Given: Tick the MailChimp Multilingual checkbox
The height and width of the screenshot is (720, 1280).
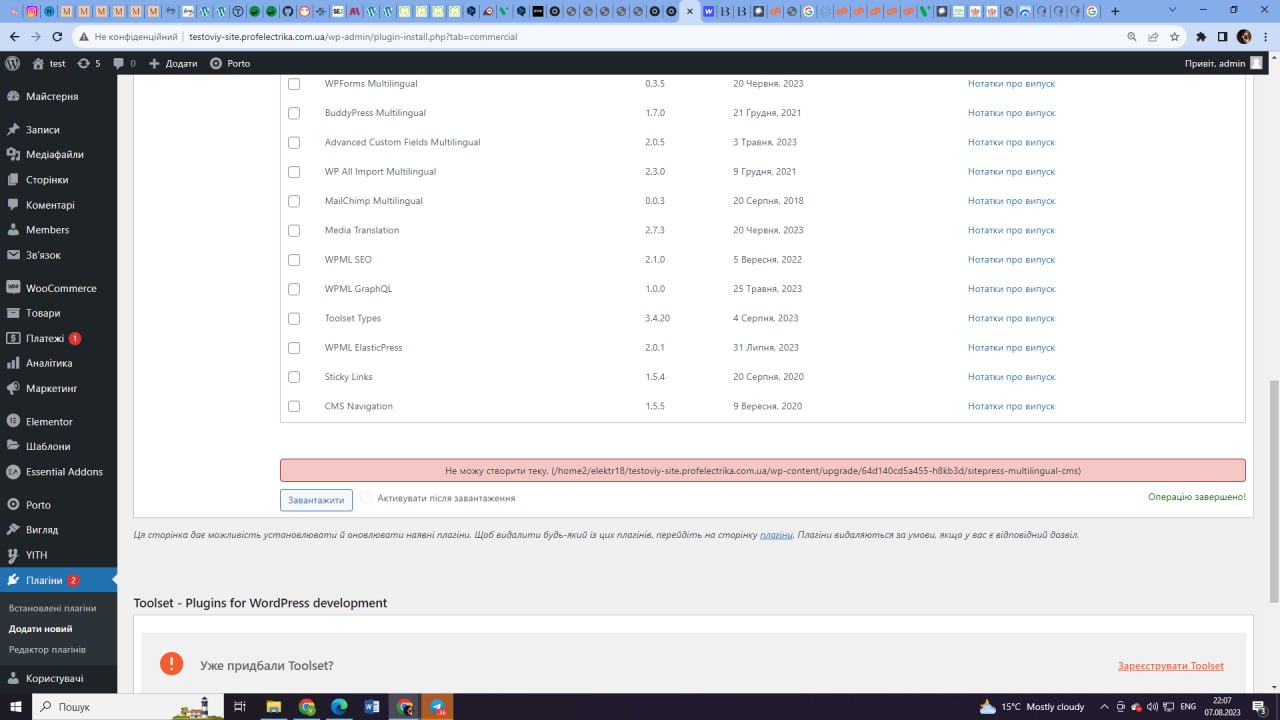Looking at the screenshot, I should tap(294, 201).
